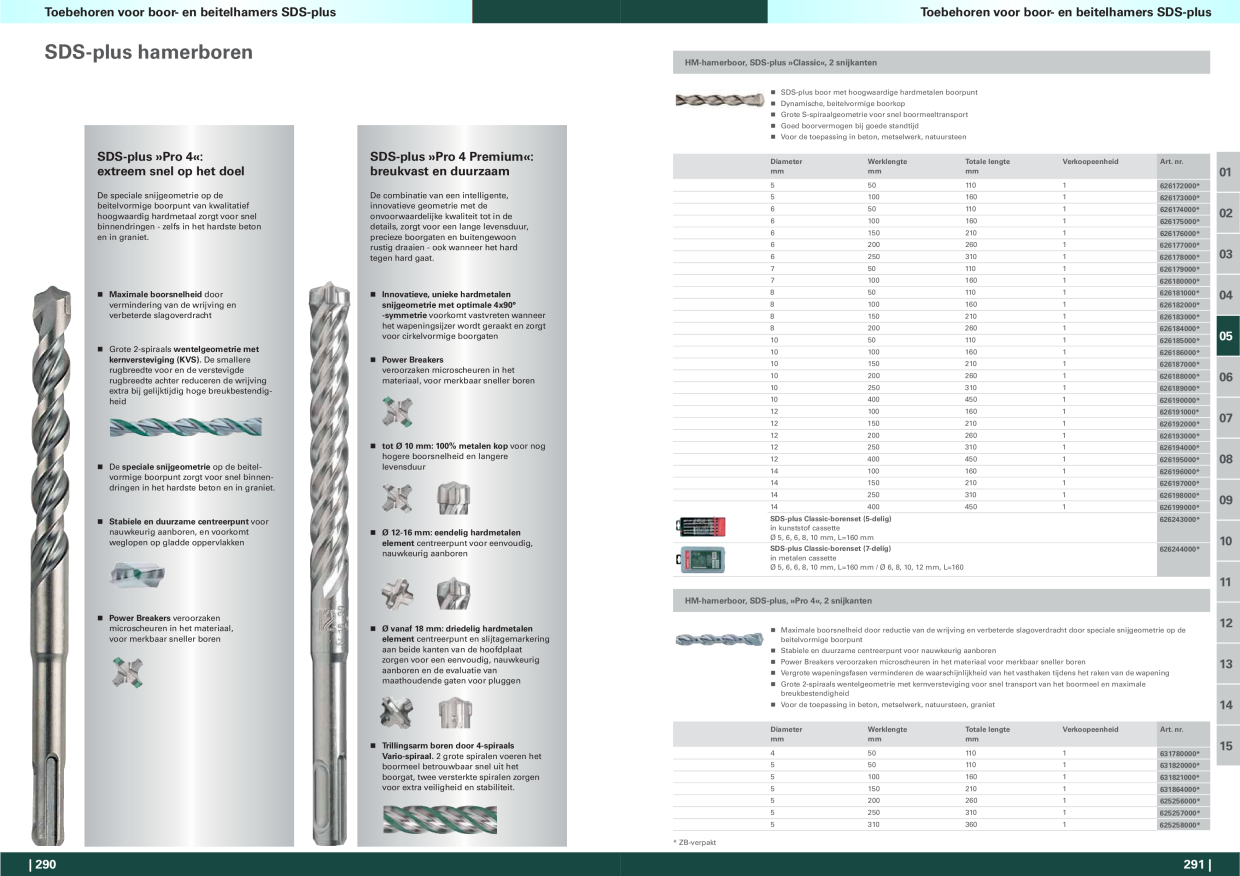Screen dimensions: 1240x876
Task: Open chapter tab 04
Action: pyautogui.click(x=1226, y=295)
